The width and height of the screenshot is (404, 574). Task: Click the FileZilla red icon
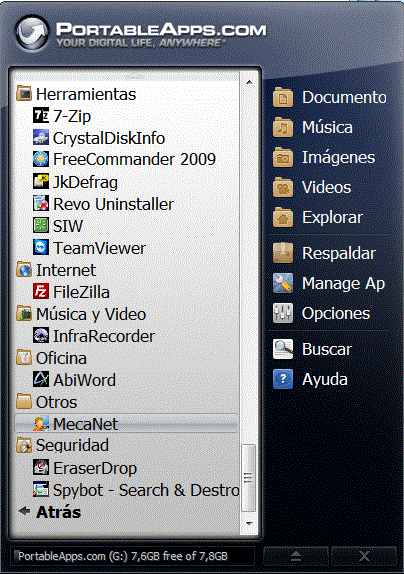pos(41,291)
